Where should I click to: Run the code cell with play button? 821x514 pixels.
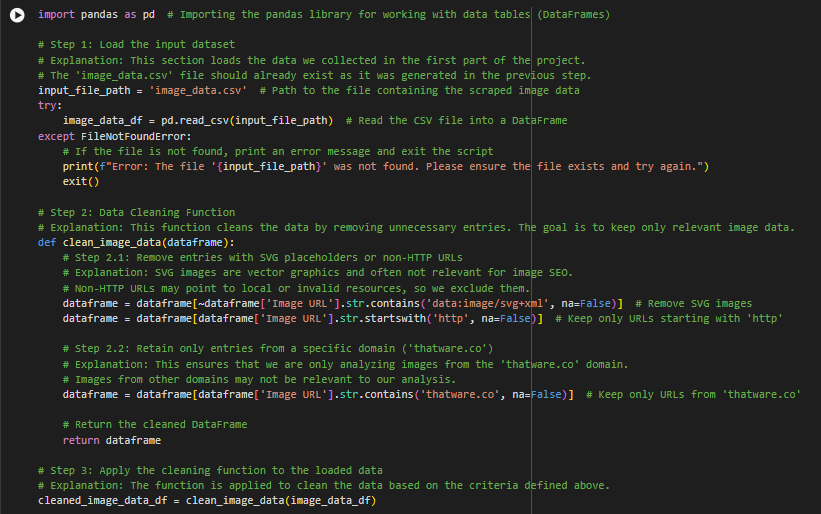tap(17, 15)
